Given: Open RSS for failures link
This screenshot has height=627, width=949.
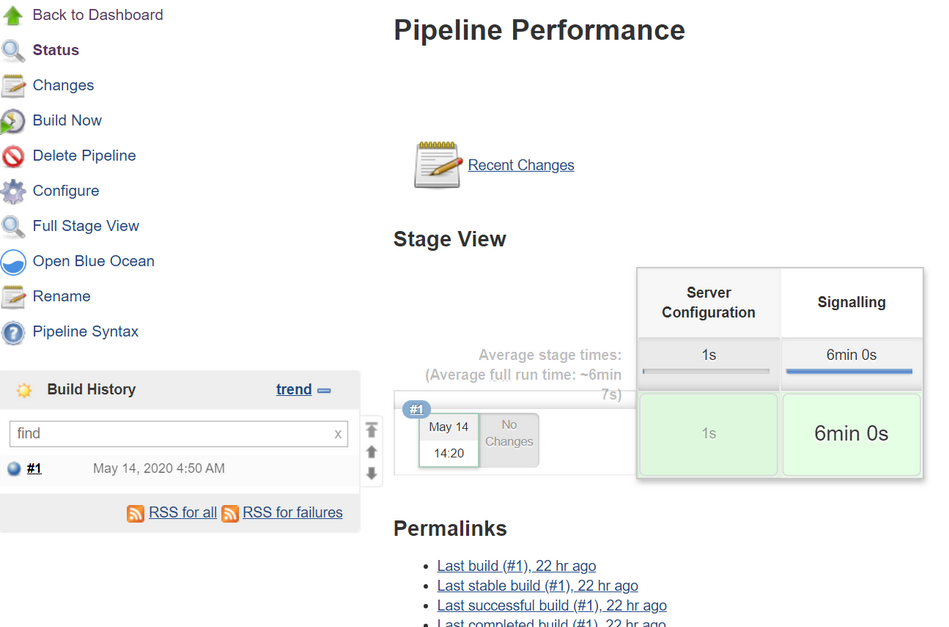Looking at the screenshot, I should tap(292, 513).
